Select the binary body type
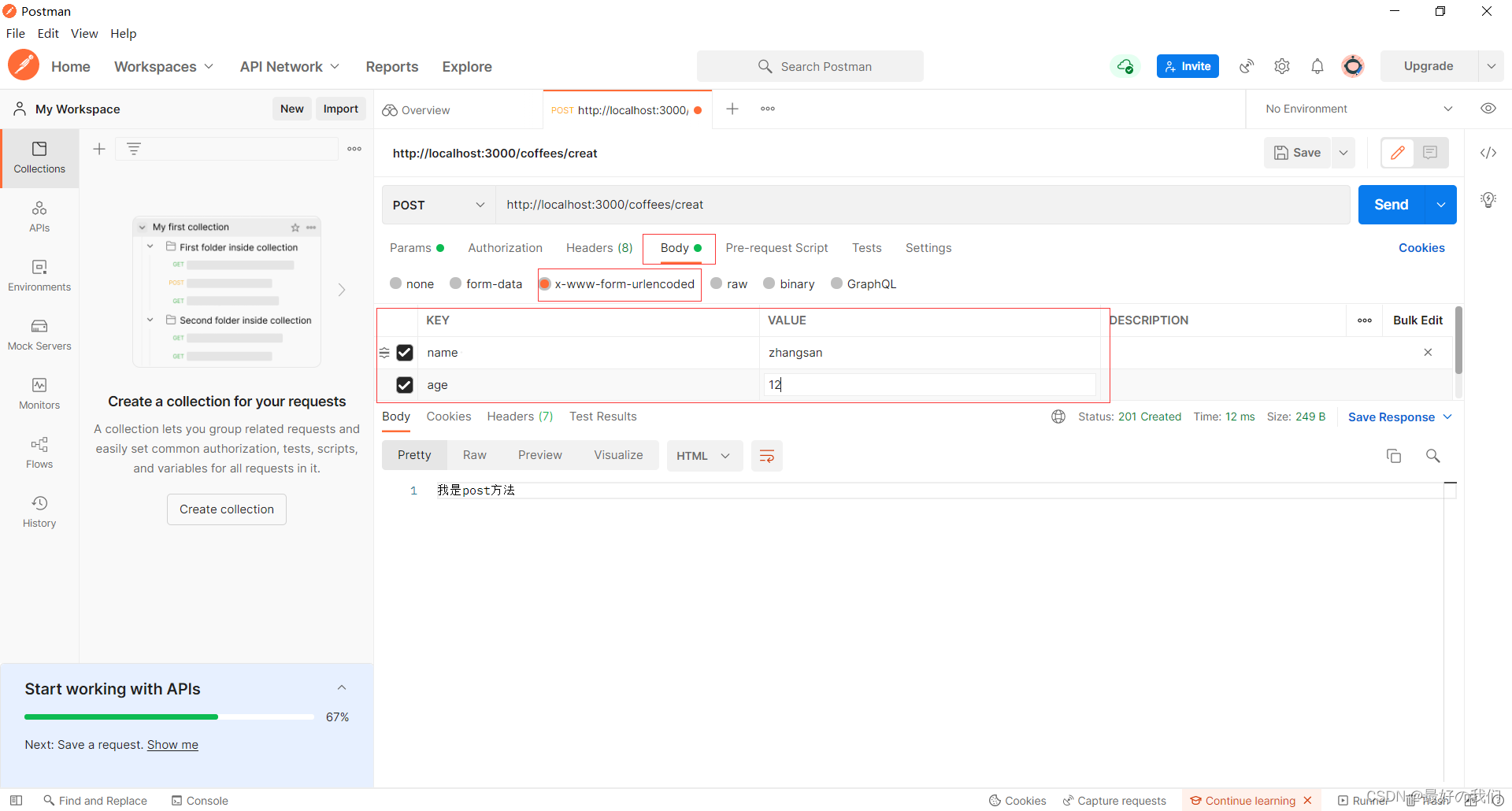The height and width of the screenshot is (811, 1512). pyautogui.click(x=769, y=283)
